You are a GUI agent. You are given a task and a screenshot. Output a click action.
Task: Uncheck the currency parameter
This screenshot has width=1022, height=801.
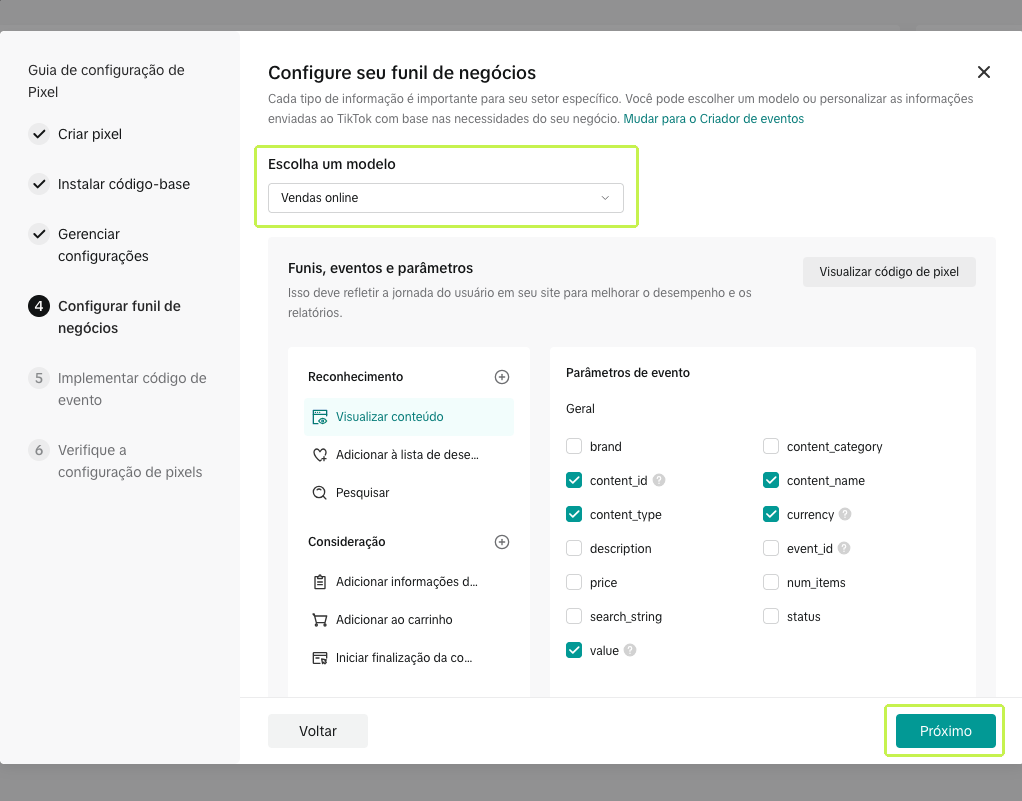point(770,514)
